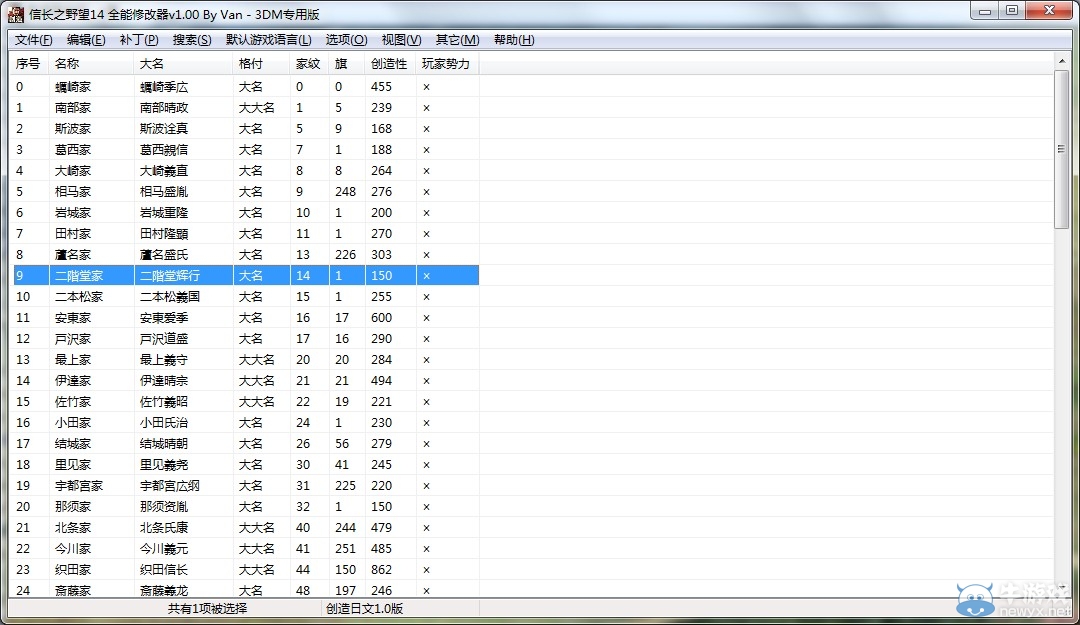This screenshot has width=1080, height=625.
Task: Click the 北条氏康 daimyo cell
Action: click(x=164, y=528)
